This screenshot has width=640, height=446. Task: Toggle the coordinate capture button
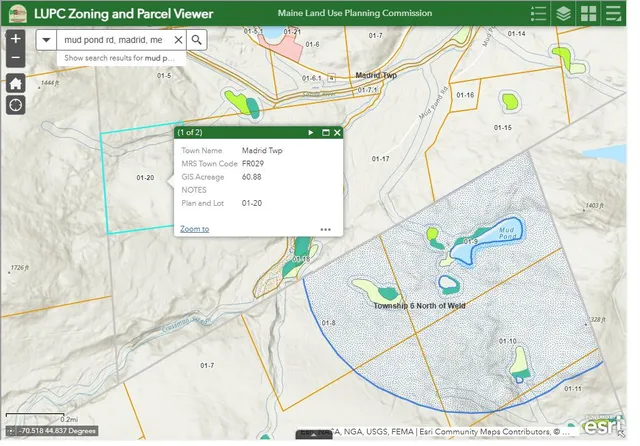coord(11,430)
